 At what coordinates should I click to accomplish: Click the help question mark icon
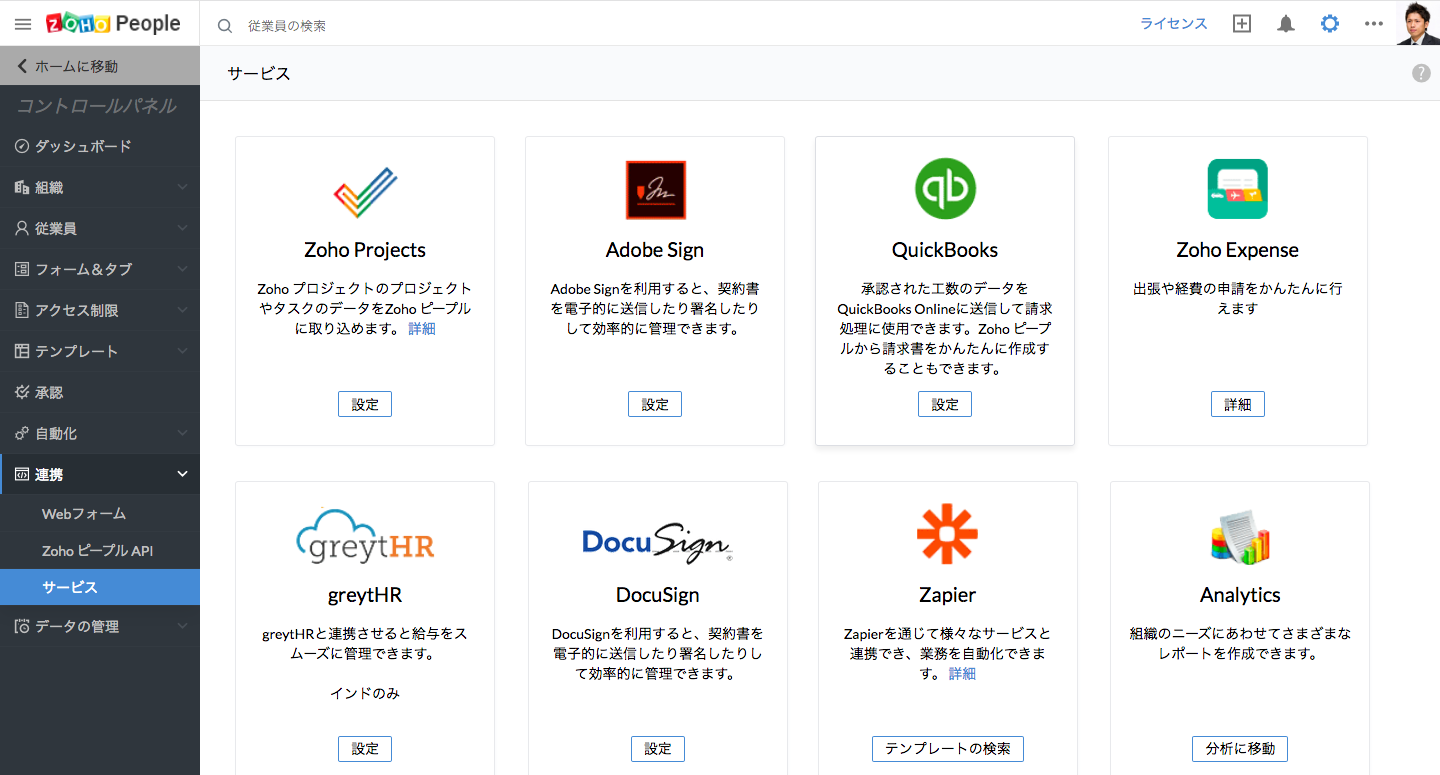click(x=1421, y=73)
